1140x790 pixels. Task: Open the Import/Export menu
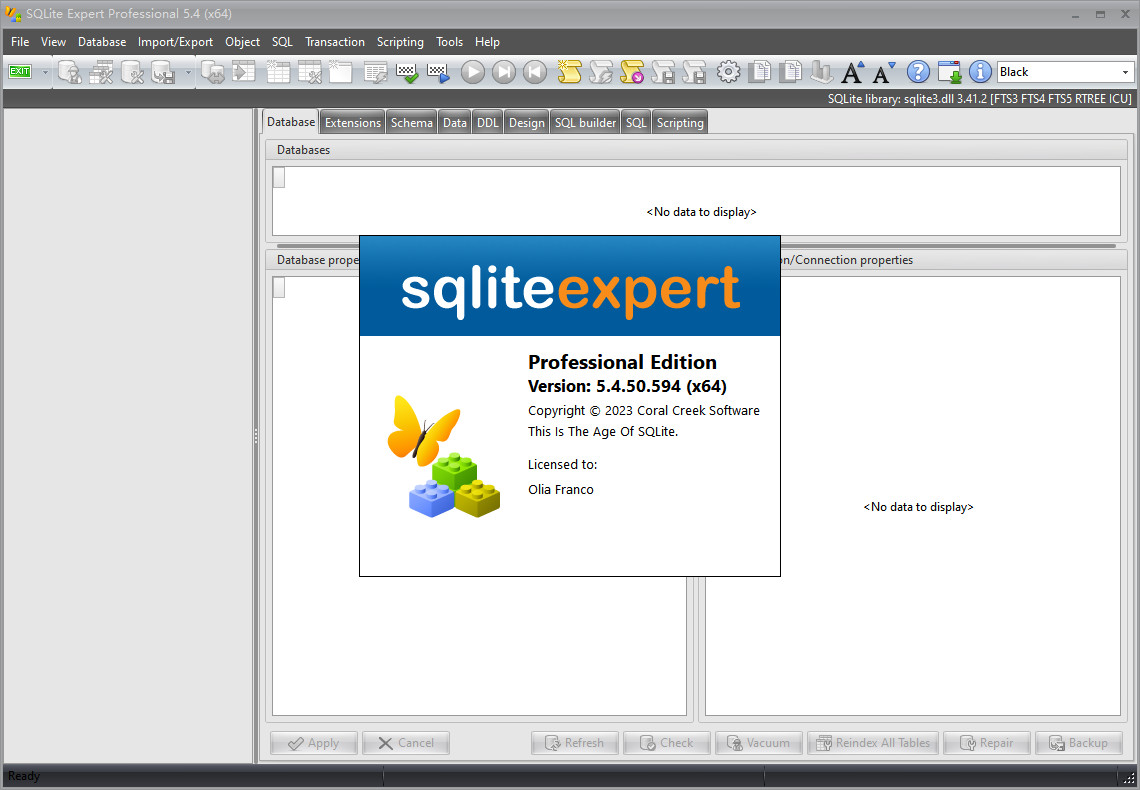tap(175, 42)
